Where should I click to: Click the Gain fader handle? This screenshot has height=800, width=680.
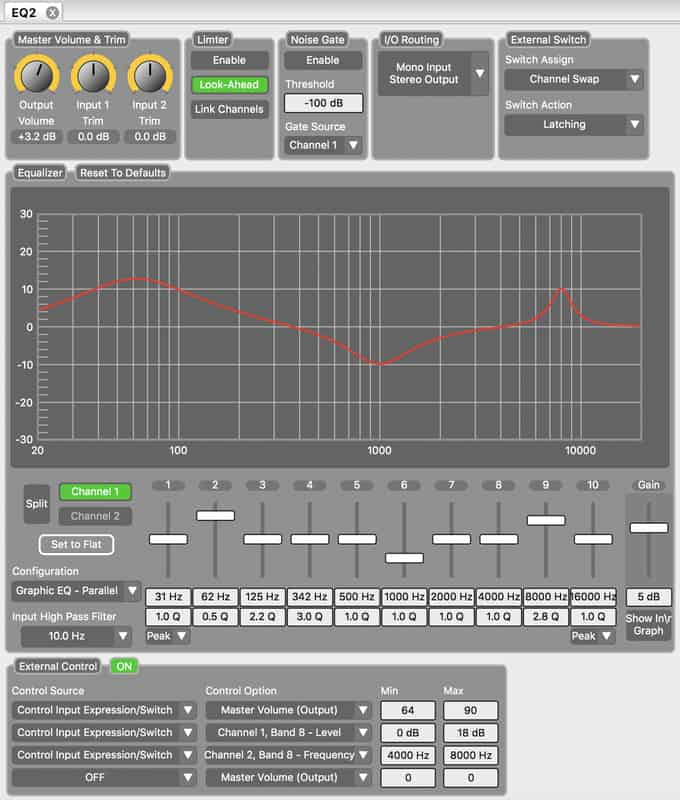pyautogui.click(x=648, y=528)
